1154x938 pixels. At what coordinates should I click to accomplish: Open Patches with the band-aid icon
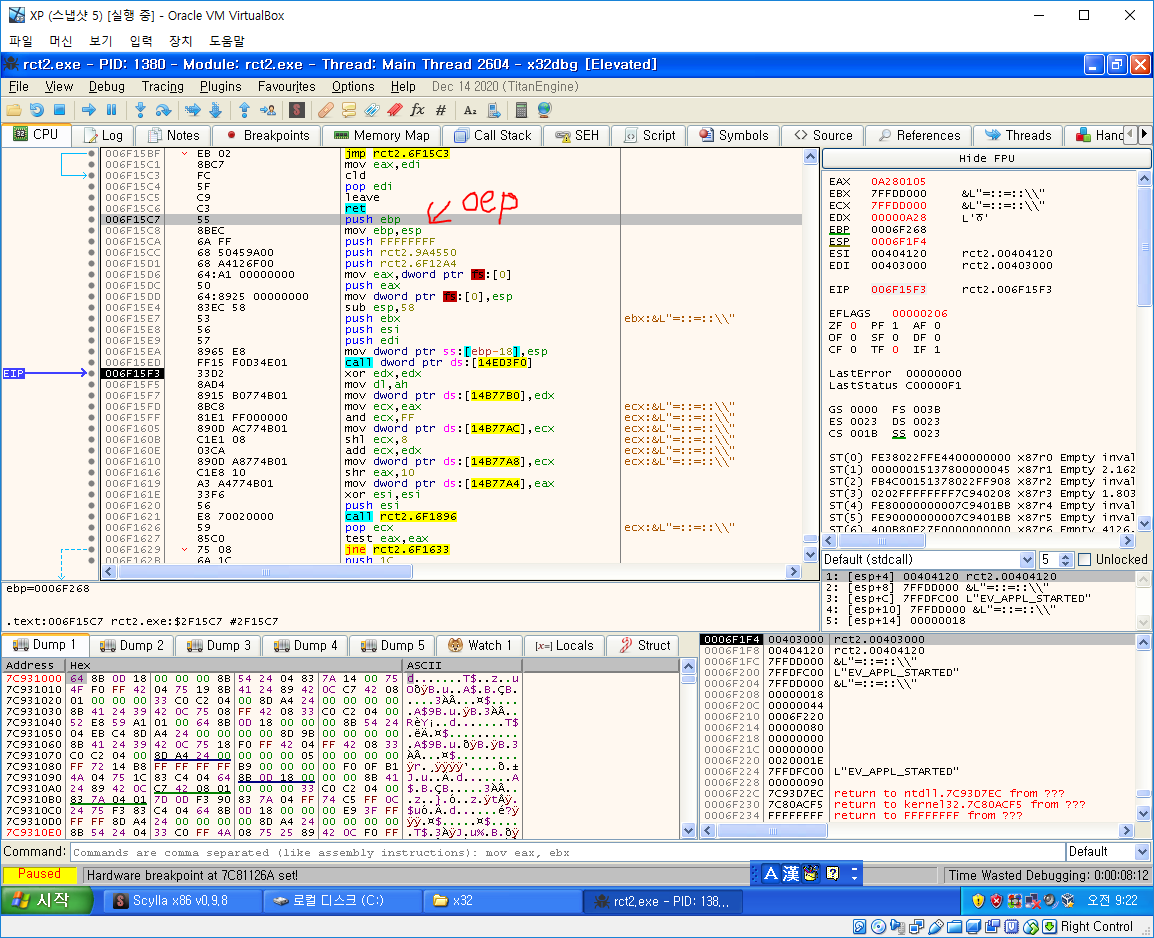(x=325, y=110)
